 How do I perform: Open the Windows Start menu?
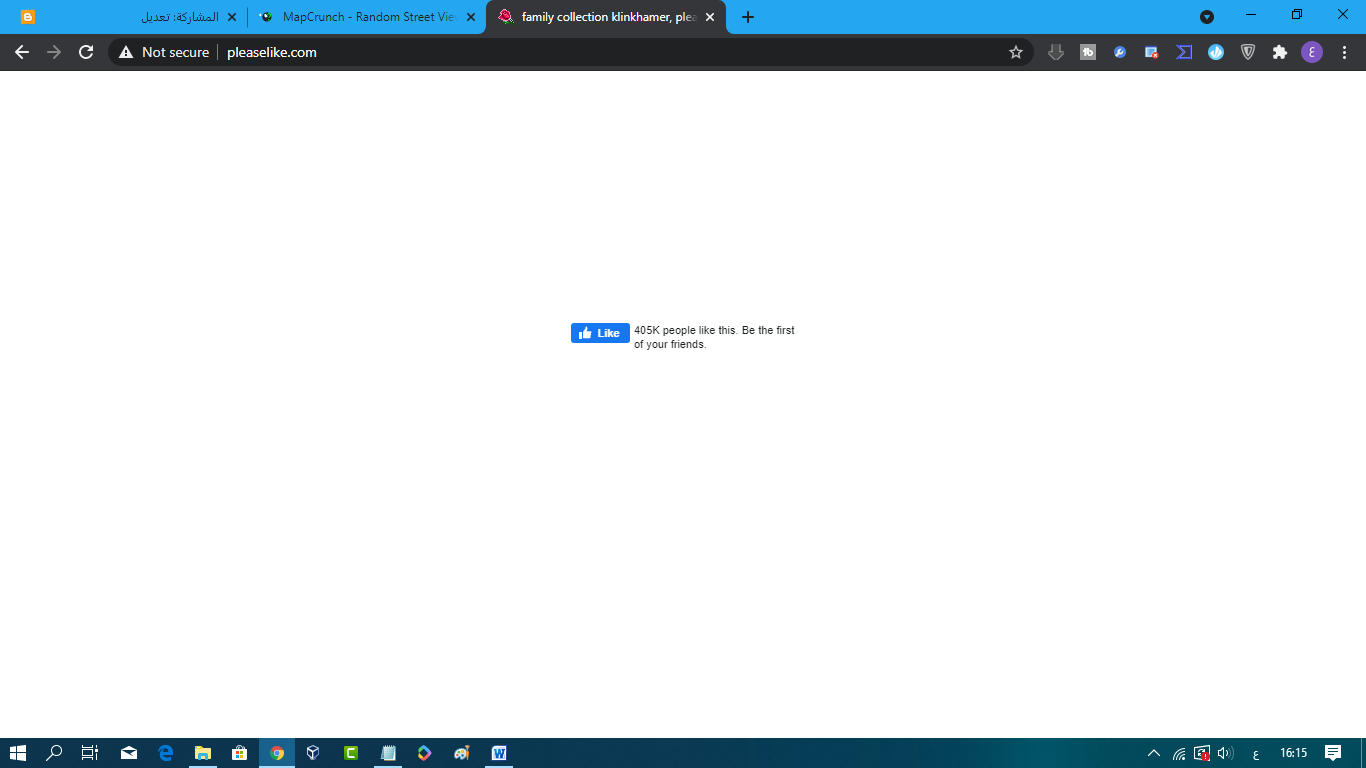18,753
